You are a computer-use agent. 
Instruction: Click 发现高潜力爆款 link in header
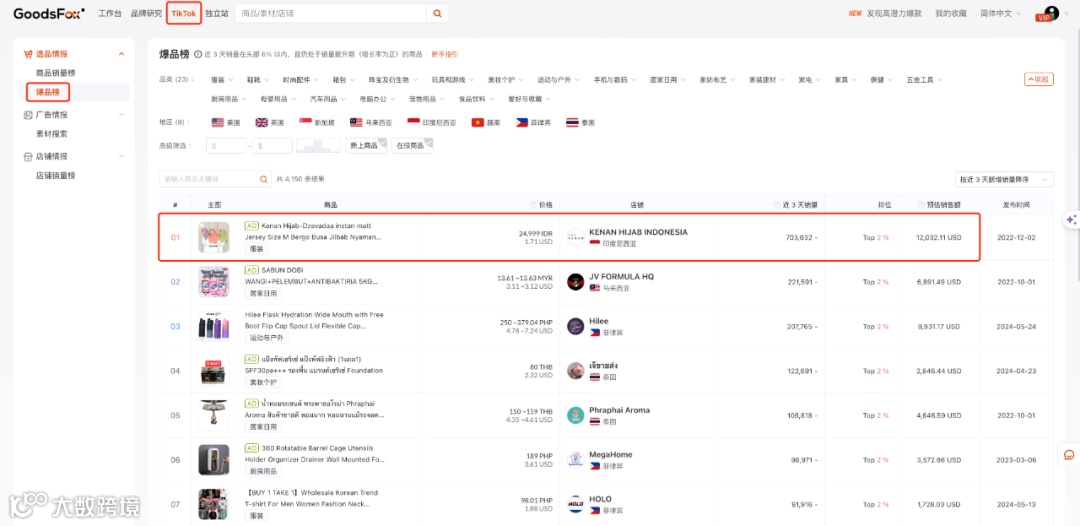[893, 13]
